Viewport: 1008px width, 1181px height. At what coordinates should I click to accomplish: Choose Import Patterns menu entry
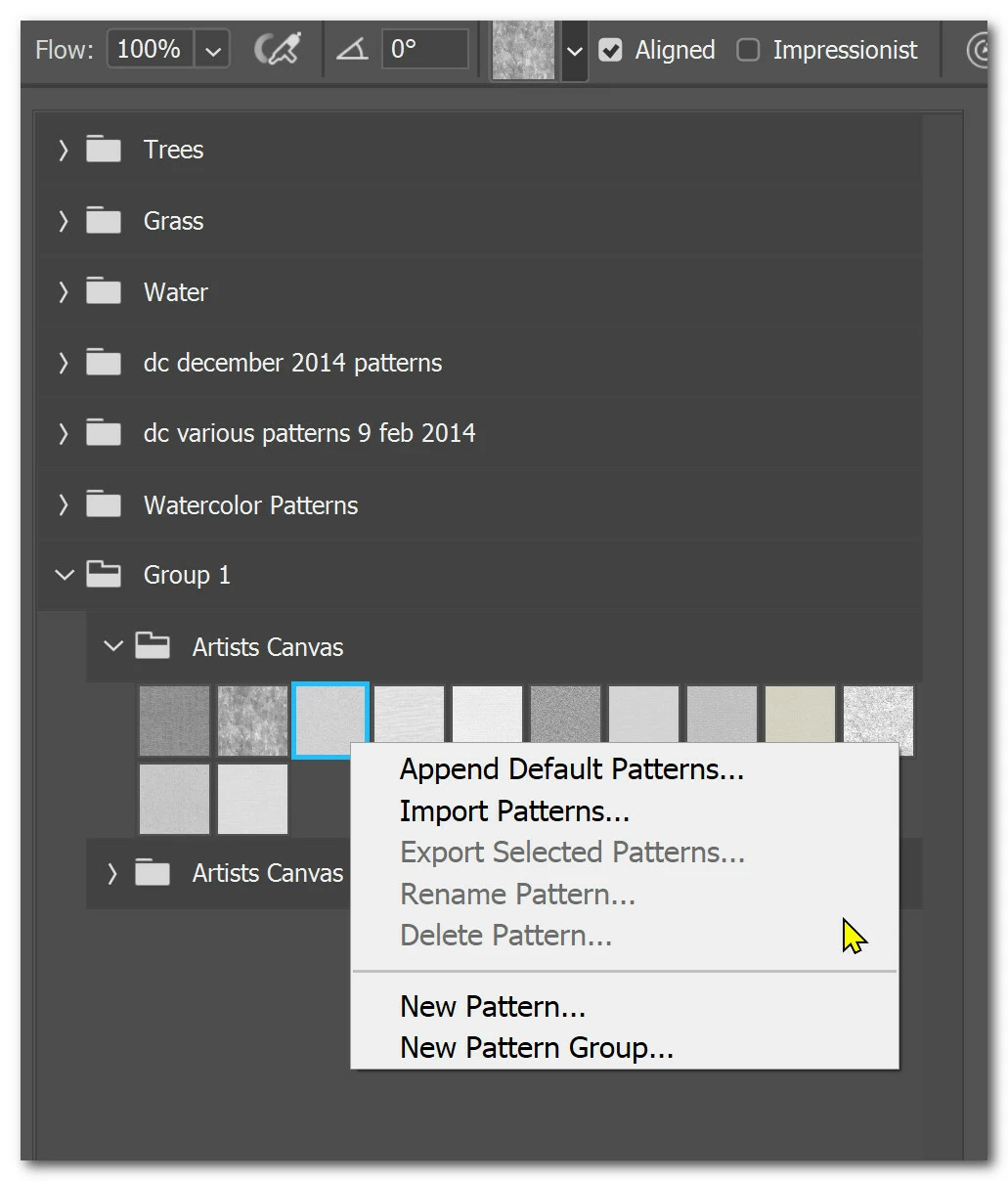coord(514,811)
